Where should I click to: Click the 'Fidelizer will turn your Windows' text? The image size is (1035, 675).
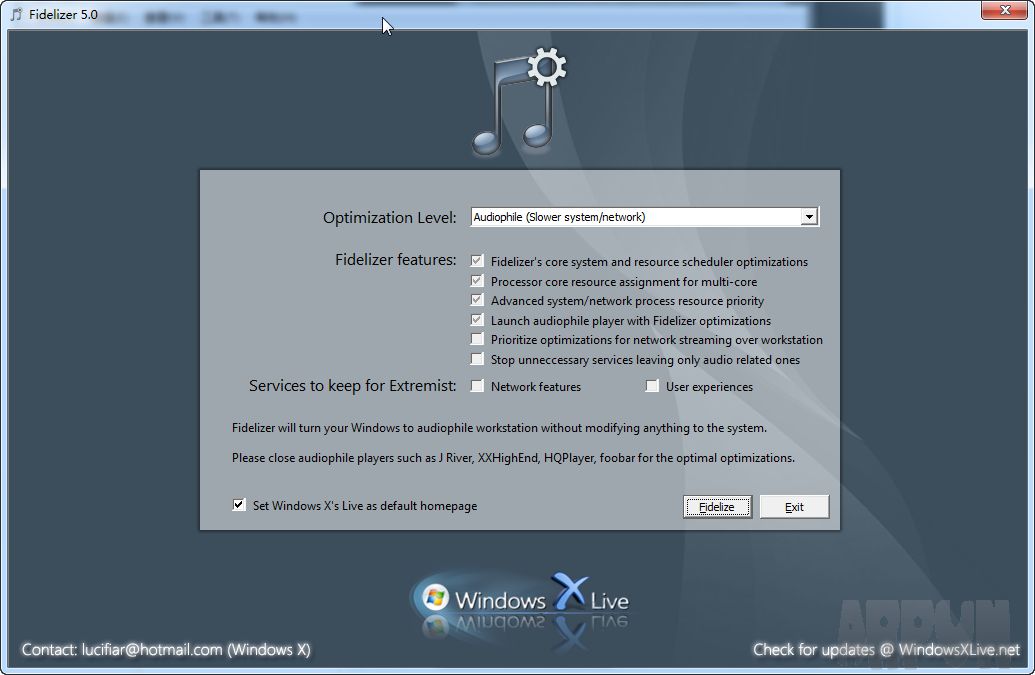[499, 428]
